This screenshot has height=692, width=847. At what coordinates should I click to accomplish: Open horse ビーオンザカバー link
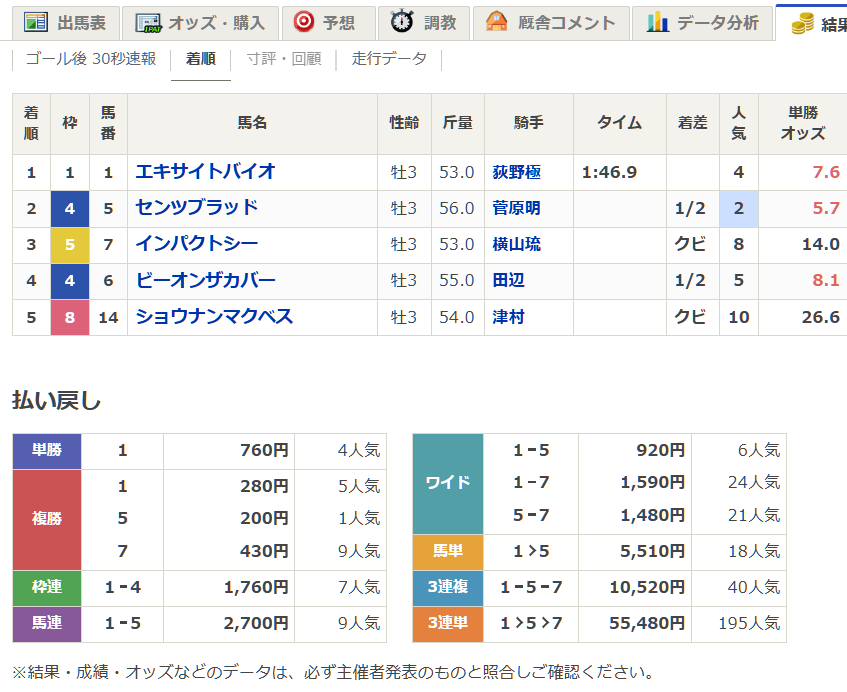[x=205, y=280]
